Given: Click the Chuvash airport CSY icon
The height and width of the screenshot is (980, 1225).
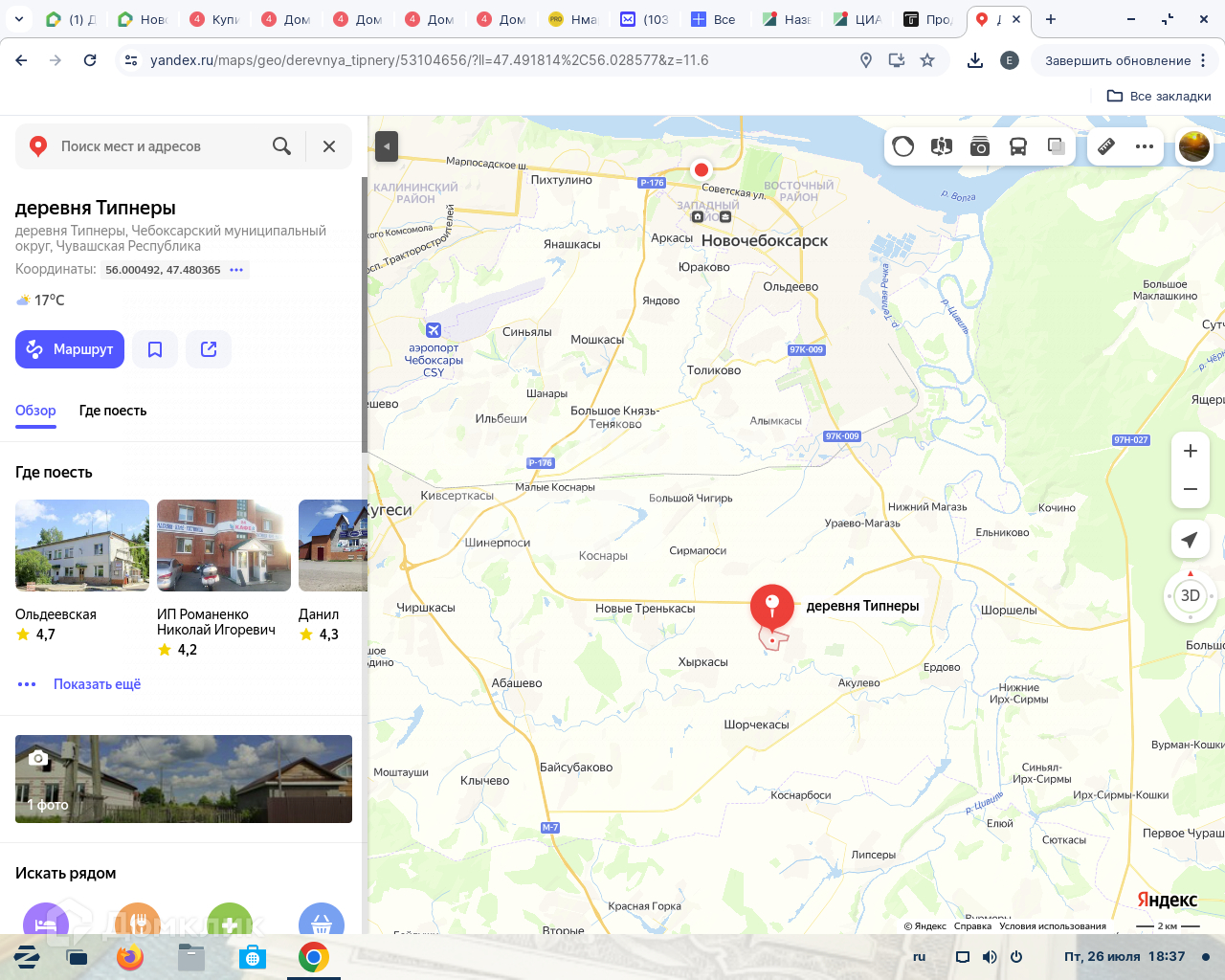Looking at the screenshot, I should (x=434, y=330).
